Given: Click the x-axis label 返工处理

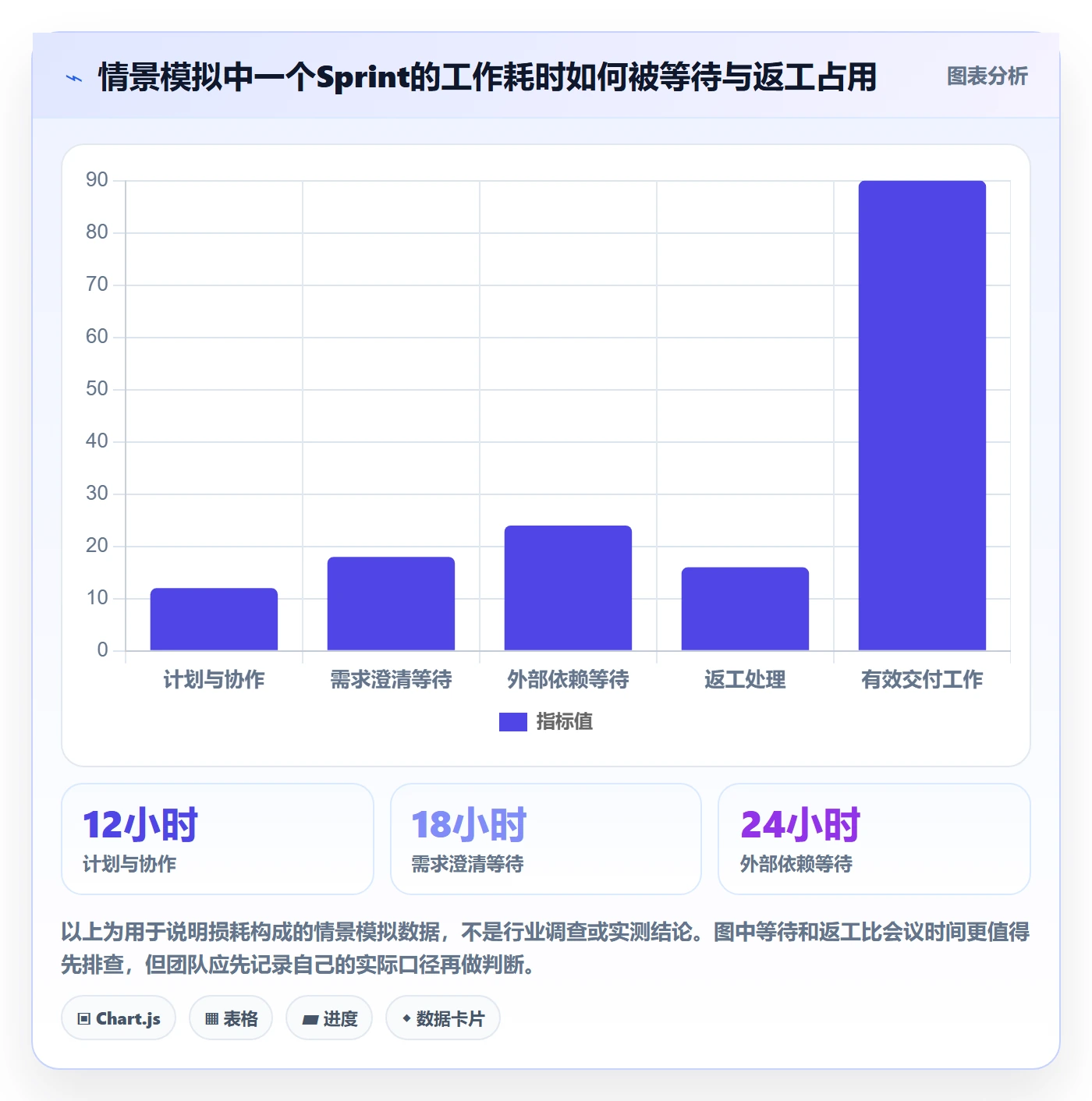Looking at the screenshot, I should [x=745, y=680].
